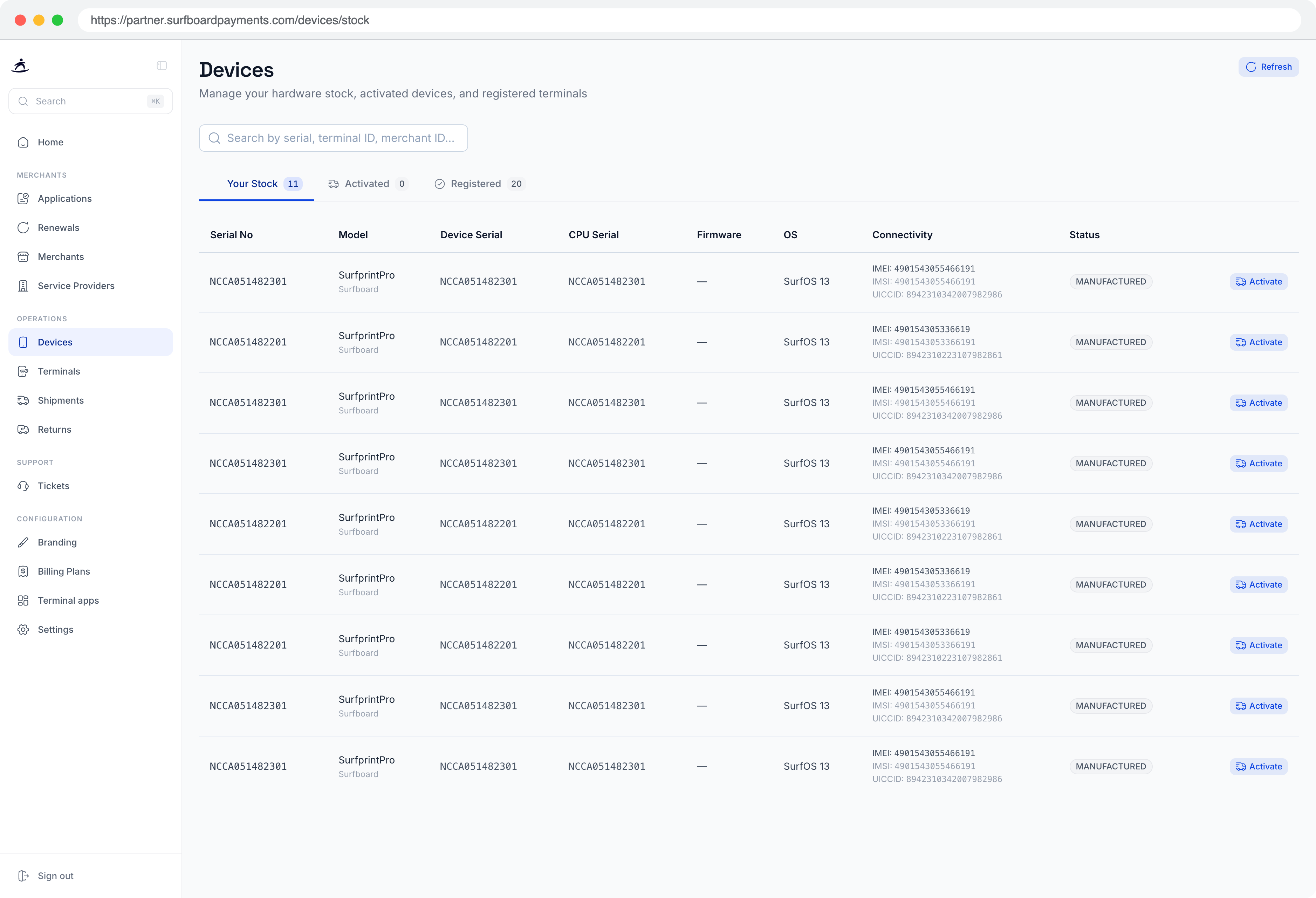Click the Refresh button
The image size is (1316, 898).
click(1268, 67)
